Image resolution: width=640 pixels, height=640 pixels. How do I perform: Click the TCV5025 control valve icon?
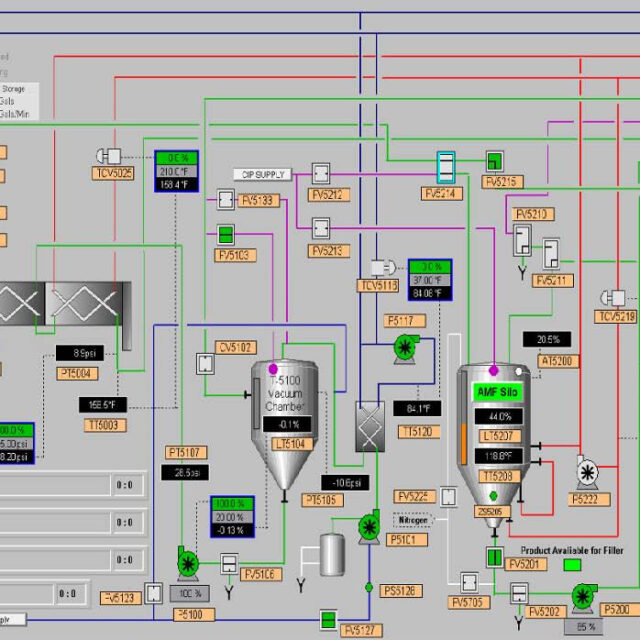coord(106,156)
